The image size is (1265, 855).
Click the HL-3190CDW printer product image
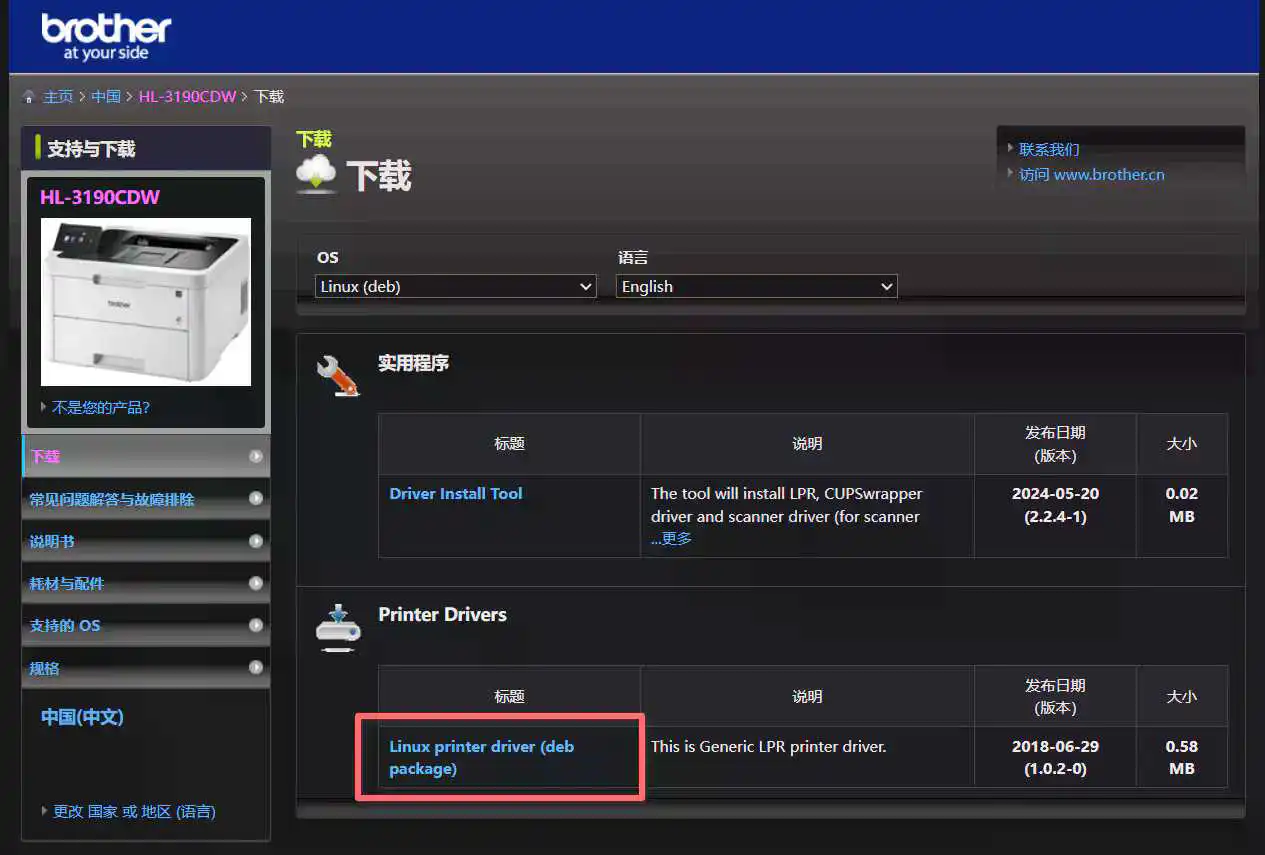coord(146,301)
